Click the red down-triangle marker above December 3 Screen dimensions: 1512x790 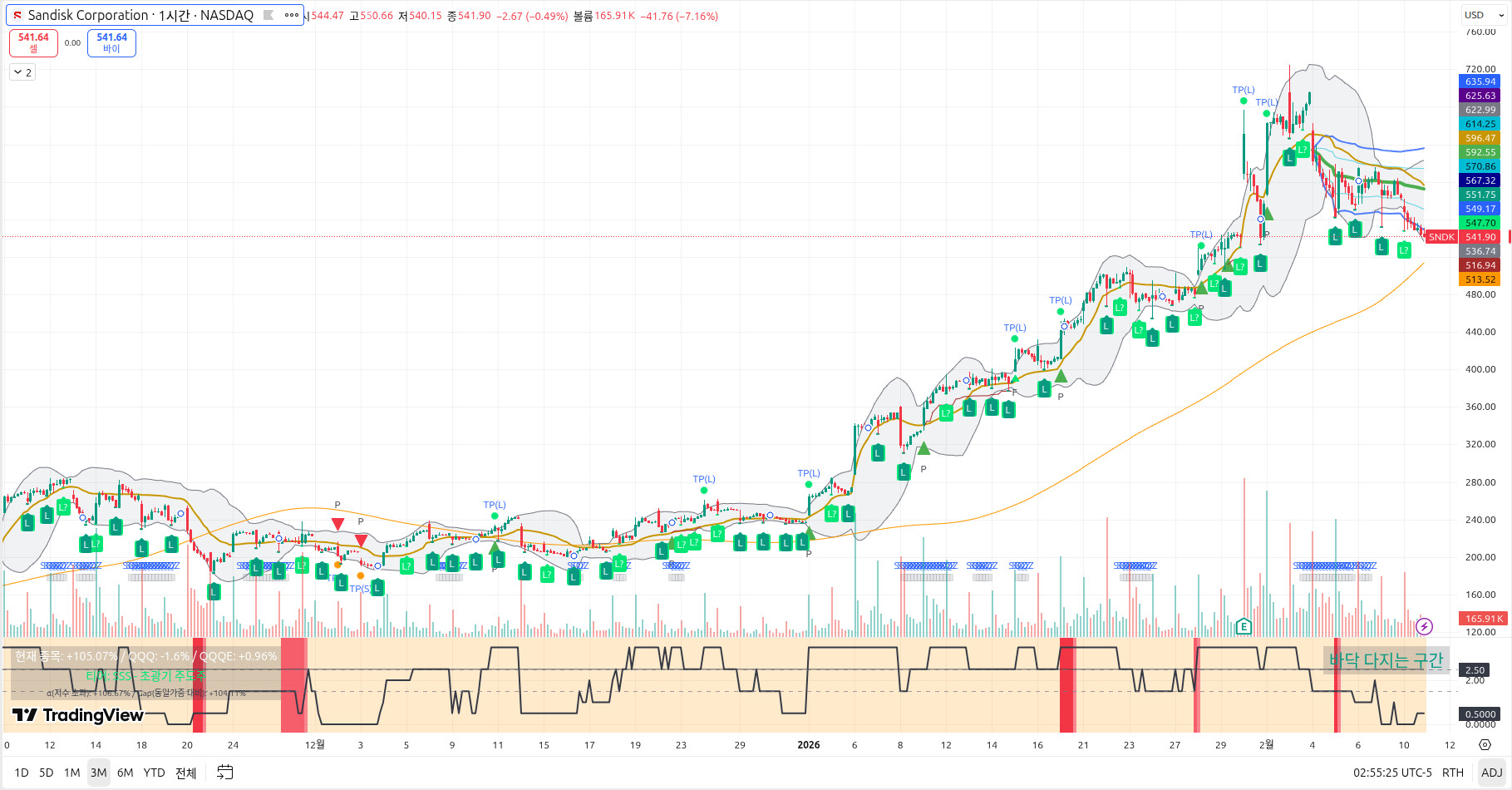click(361, 541)
